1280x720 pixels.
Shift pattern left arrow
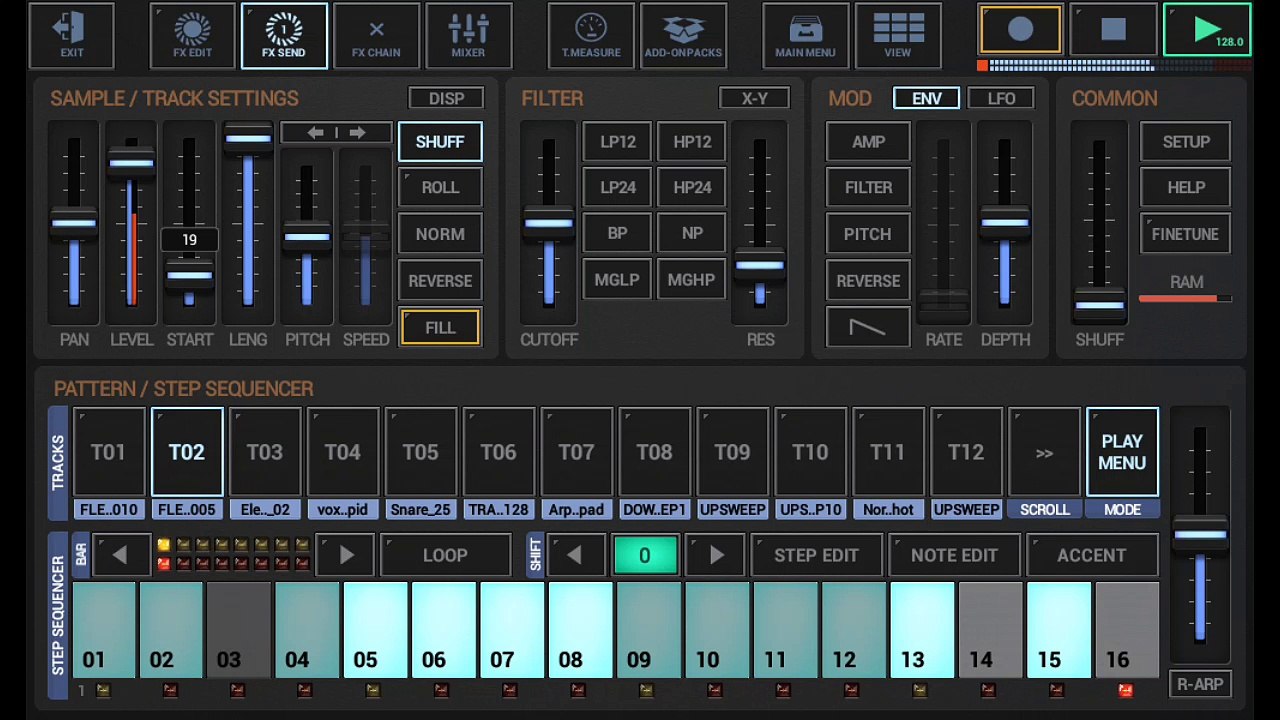pyautogui.click(x=574, y=555)
